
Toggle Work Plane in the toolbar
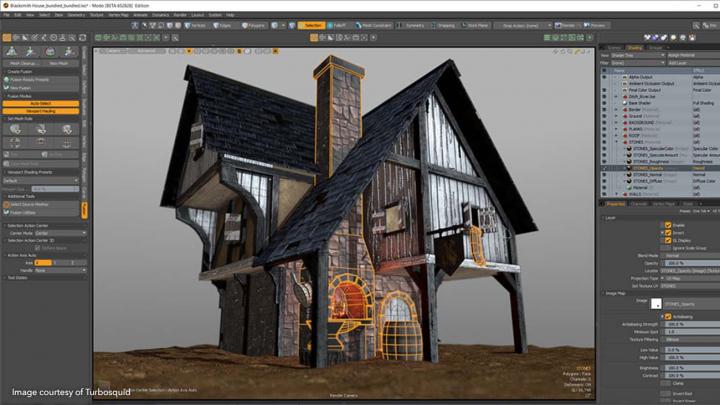click(x=475, y=25)
